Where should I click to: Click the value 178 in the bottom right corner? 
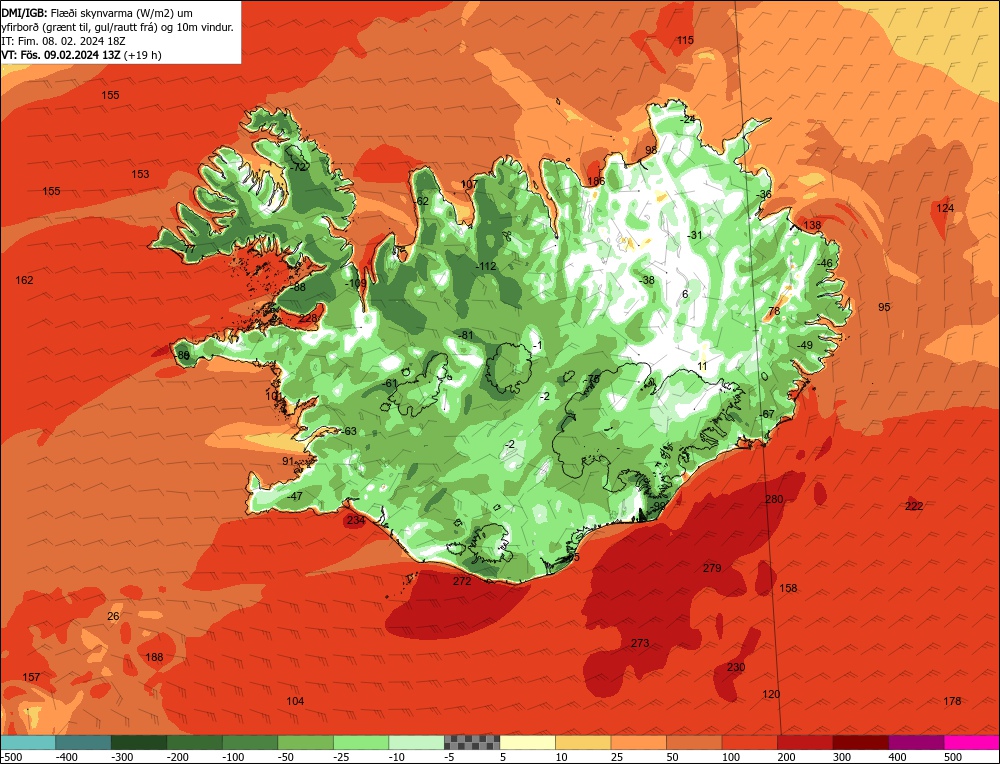click(x=952, y=701)
